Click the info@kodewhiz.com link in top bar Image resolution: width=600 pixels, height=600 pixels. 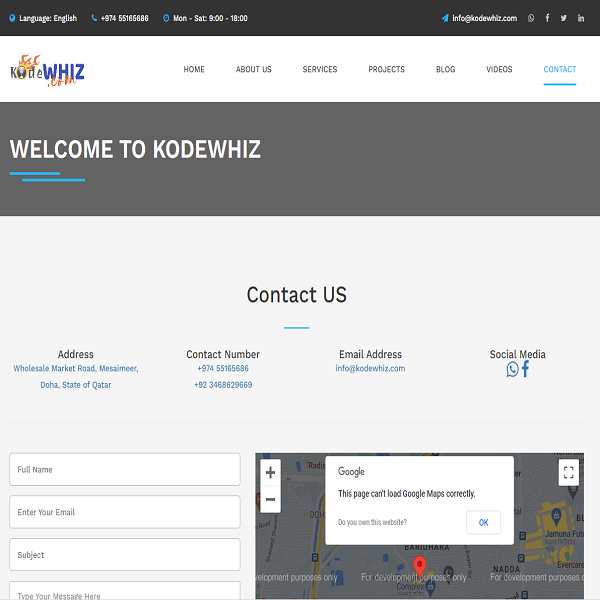pyautogui.click(x=484, y=18)
